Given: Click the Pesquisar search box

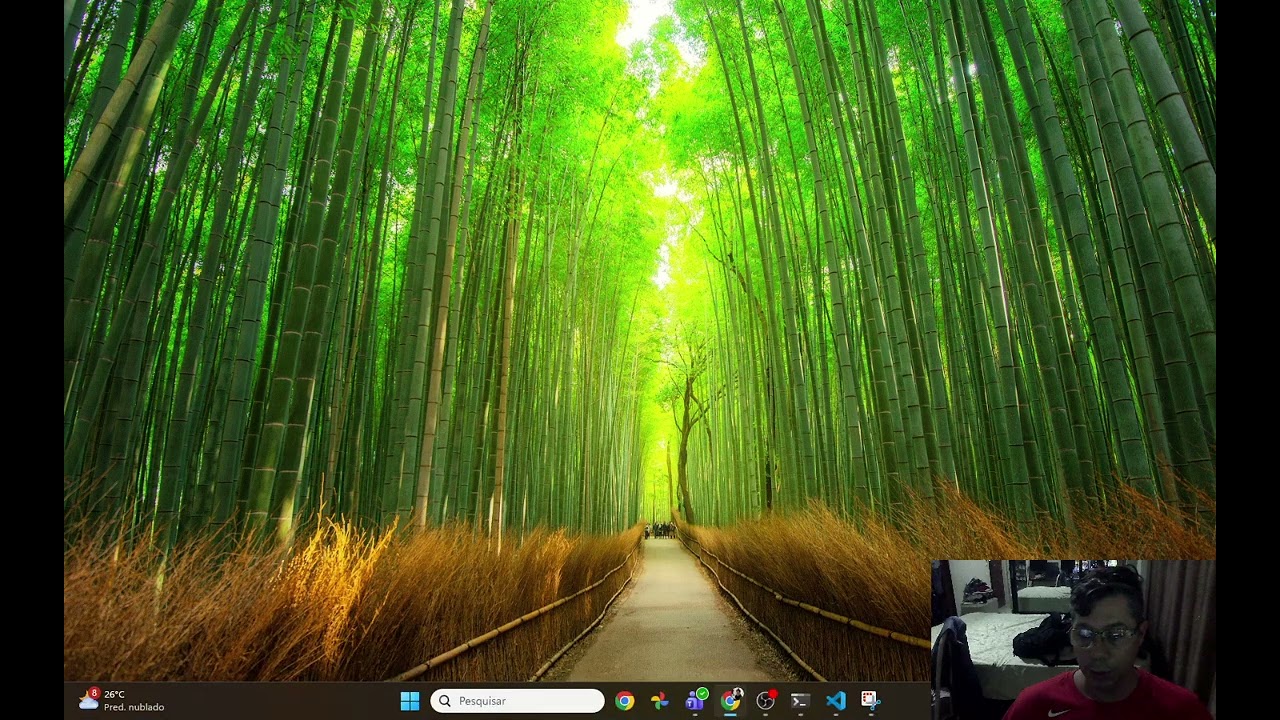Looking at the screenshot, I should pyautogui.click(x=517, y=701).
